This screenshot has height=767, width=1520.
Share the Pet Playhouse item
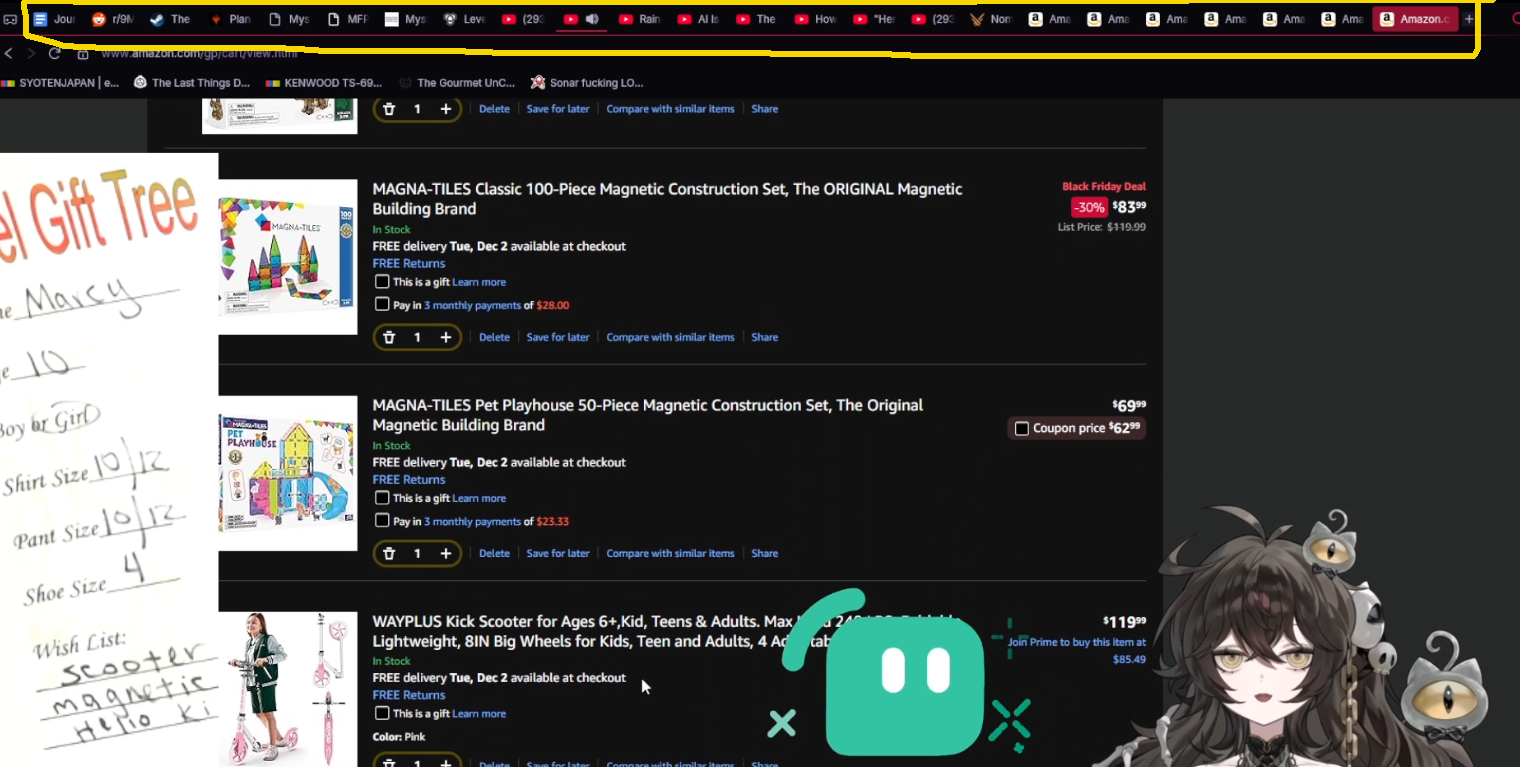[x=765, y=554]
